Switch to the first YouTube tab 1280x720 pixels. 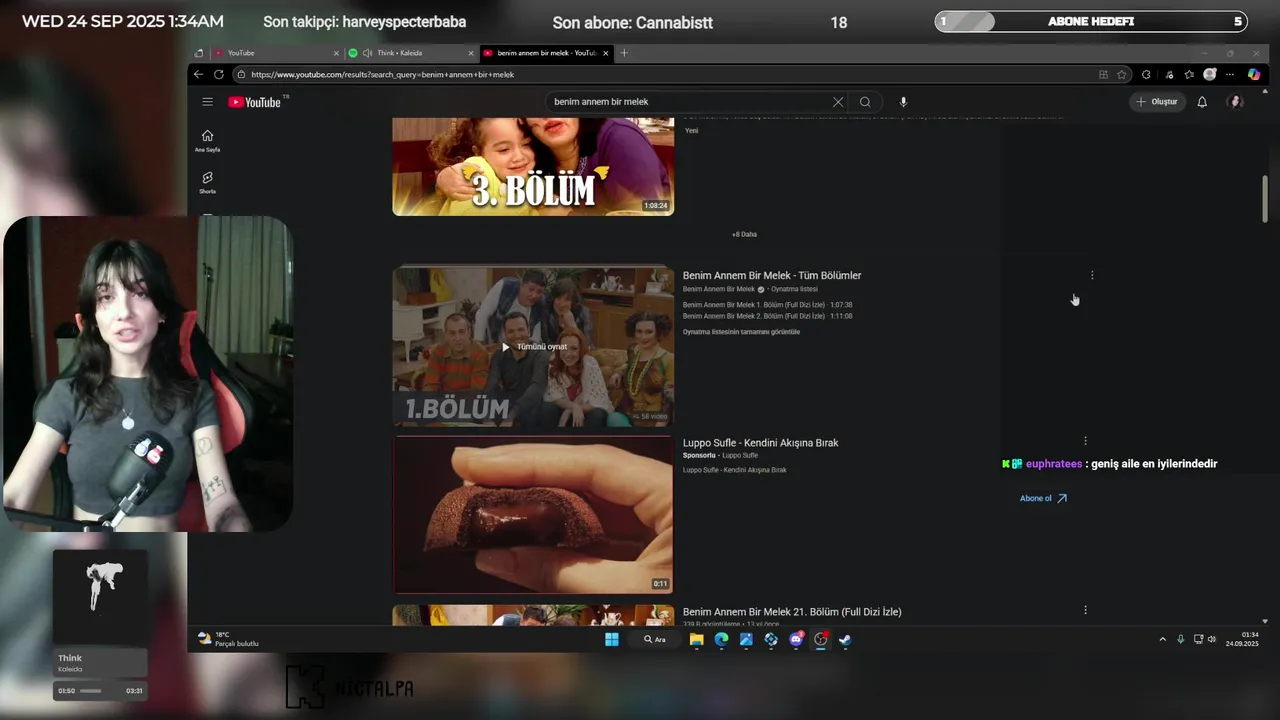(x=275, y=53)
